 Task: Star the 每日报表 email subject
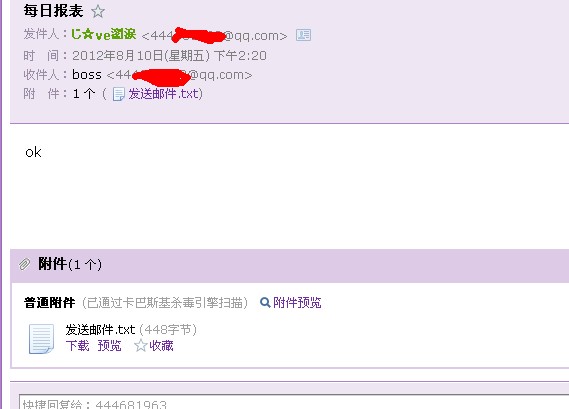click(x=98, y=11)
